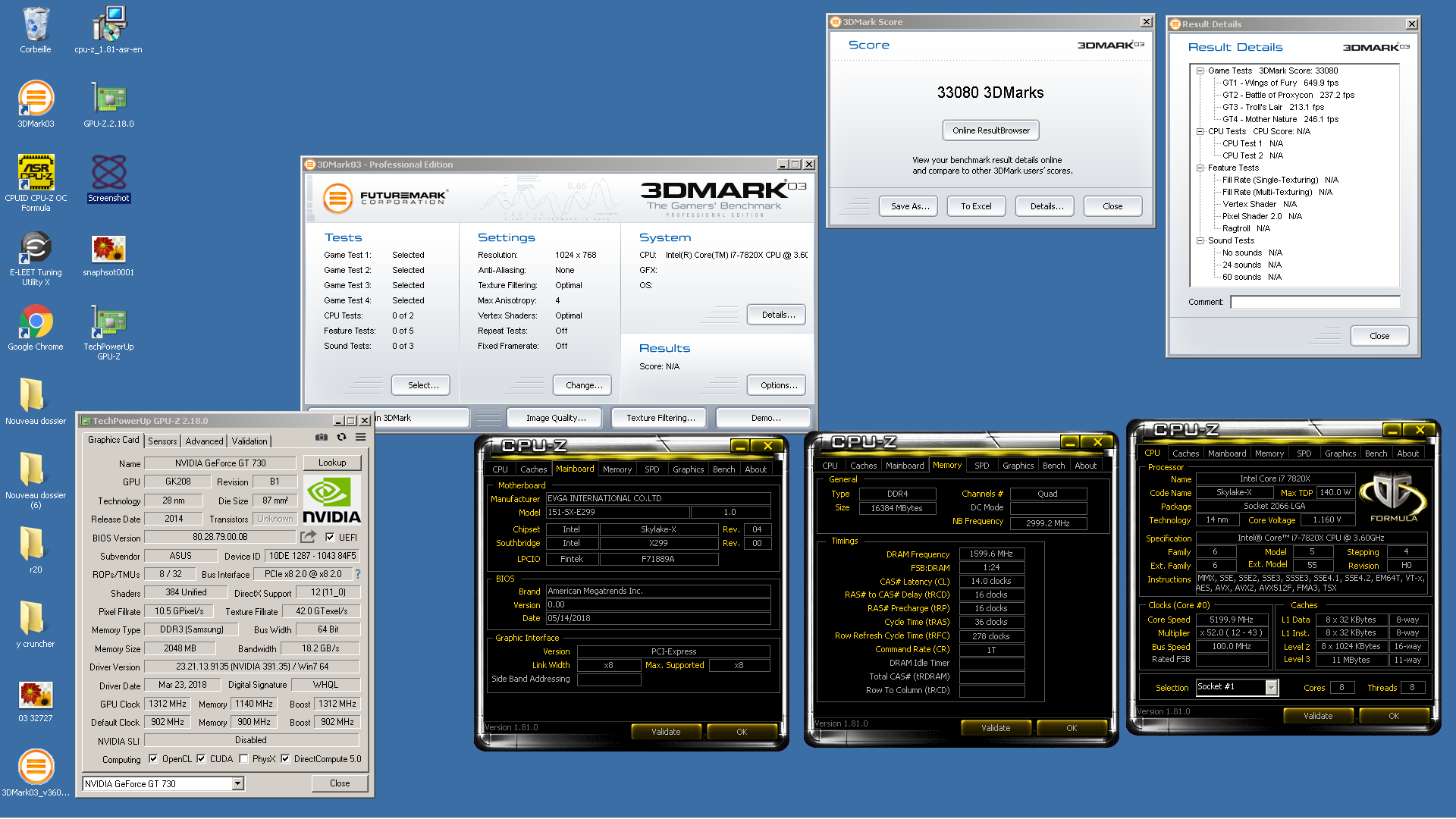The image size is (1456, 819).
Task: Select the GT1 - Wings of Fury row
Action: pos(1280,83)
